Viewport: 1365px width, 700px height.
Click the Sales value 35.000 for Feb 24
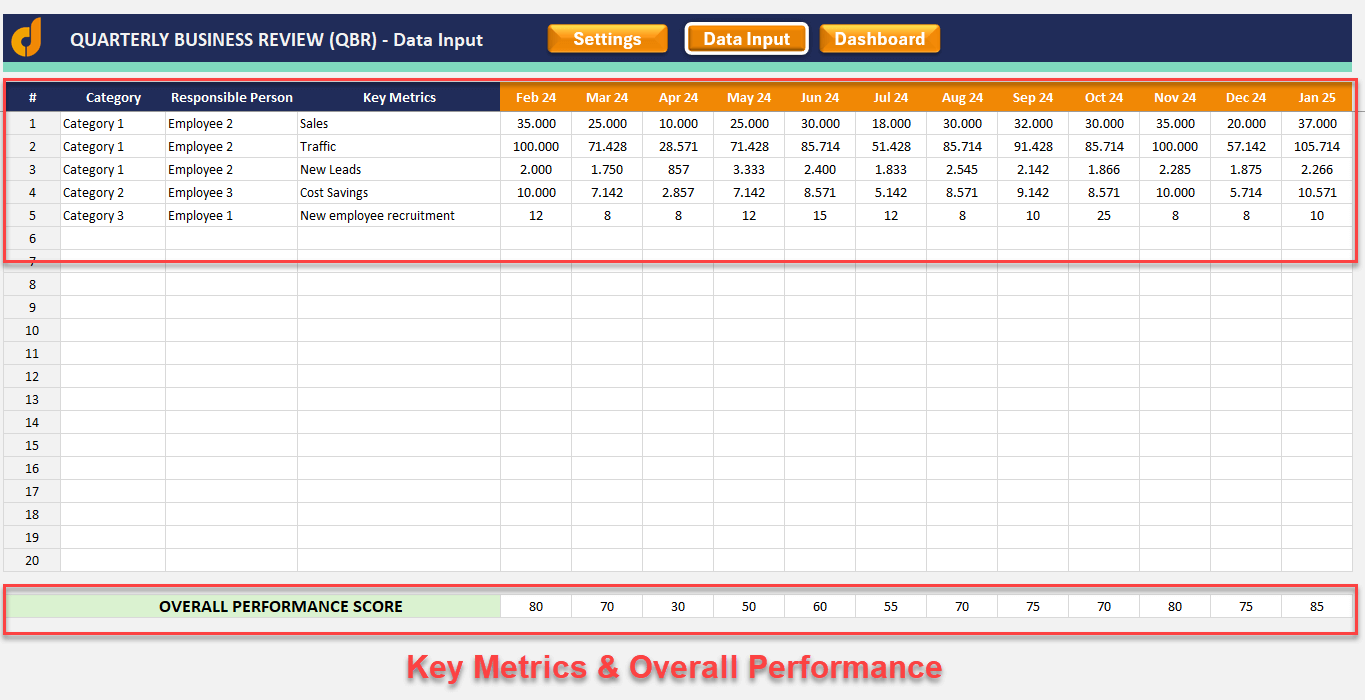pyautogui.click(x=536, y=123)
